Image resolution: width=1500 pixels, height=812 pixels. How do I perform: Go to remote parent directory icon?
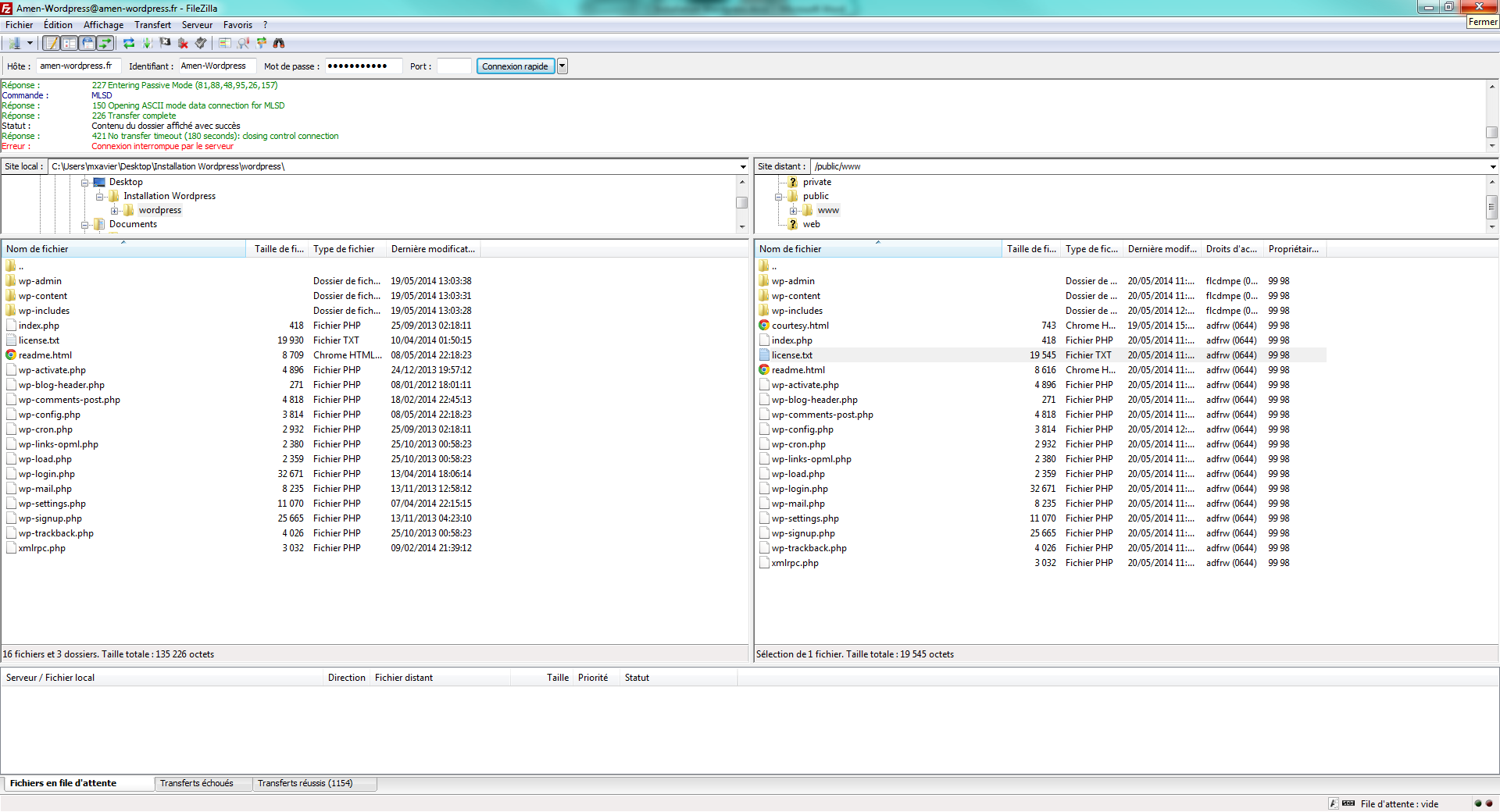pyautogui.click(x=764, y=265)
